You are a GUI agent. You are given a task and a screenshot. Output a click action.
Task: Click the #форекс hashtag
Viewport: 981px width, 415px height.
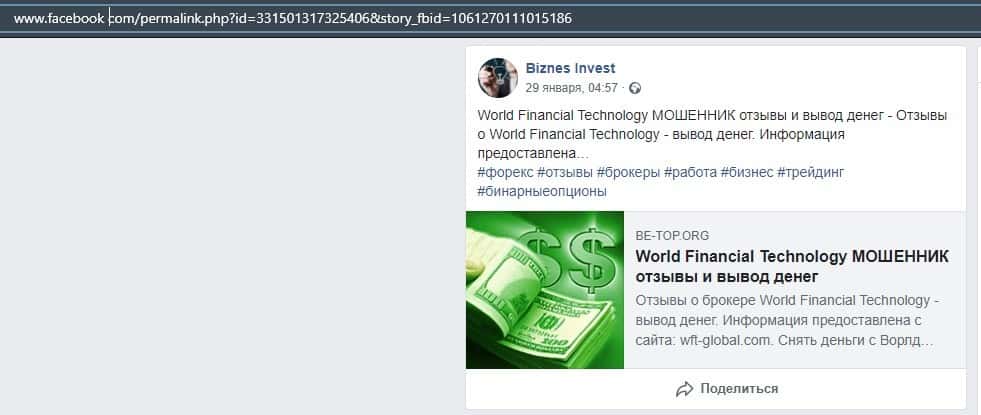click(506, 172)
